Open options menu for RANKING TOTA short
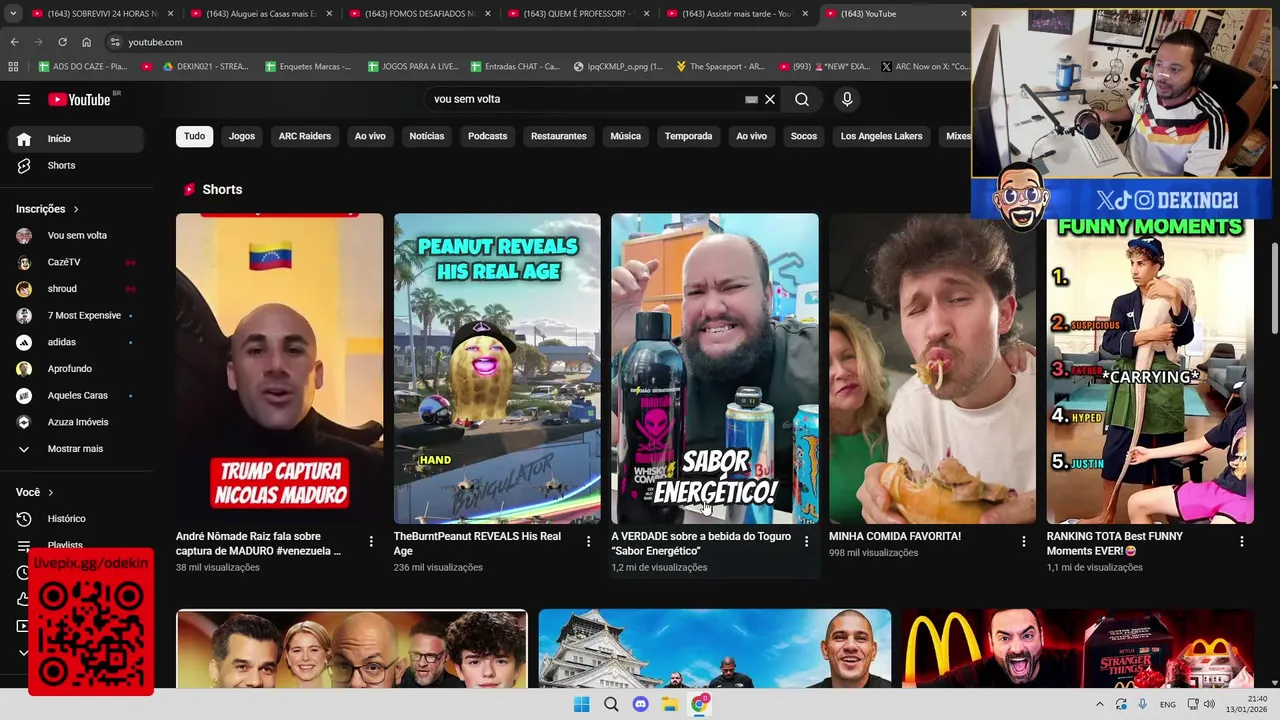 point(1242,541)
